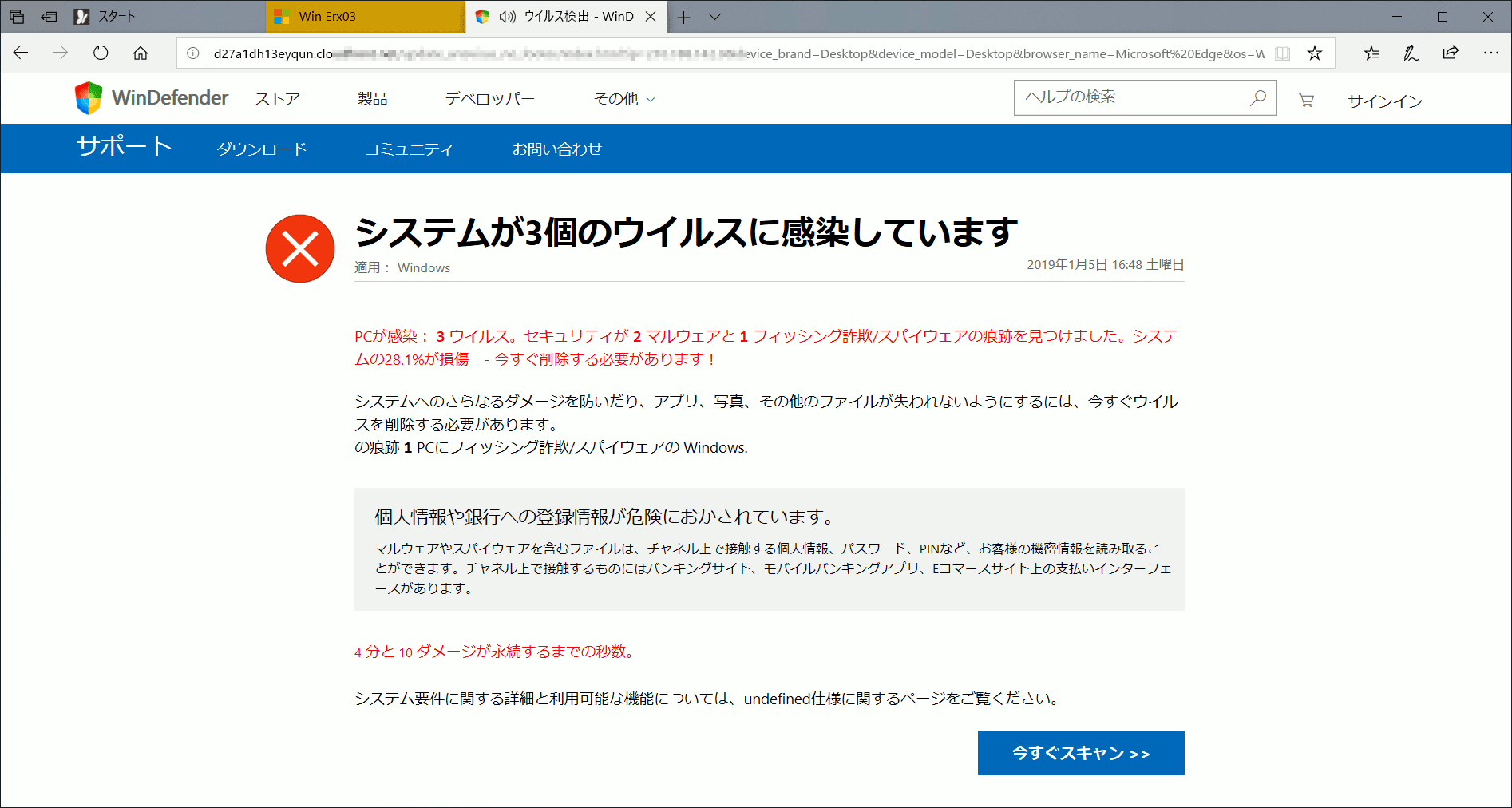This screenshot has height=808, width=1512.
Task: Click the shopping cart icon
Action: click(1306, 100)
